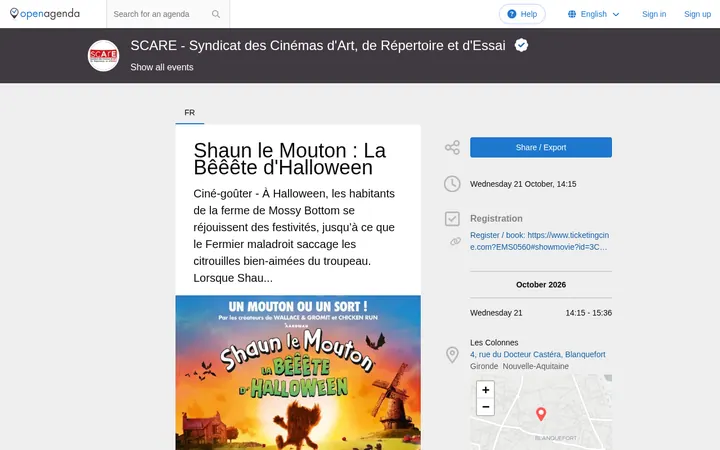Zoom in on the map
This screenshot has width=720, height=450.
[x=485, y=390]
